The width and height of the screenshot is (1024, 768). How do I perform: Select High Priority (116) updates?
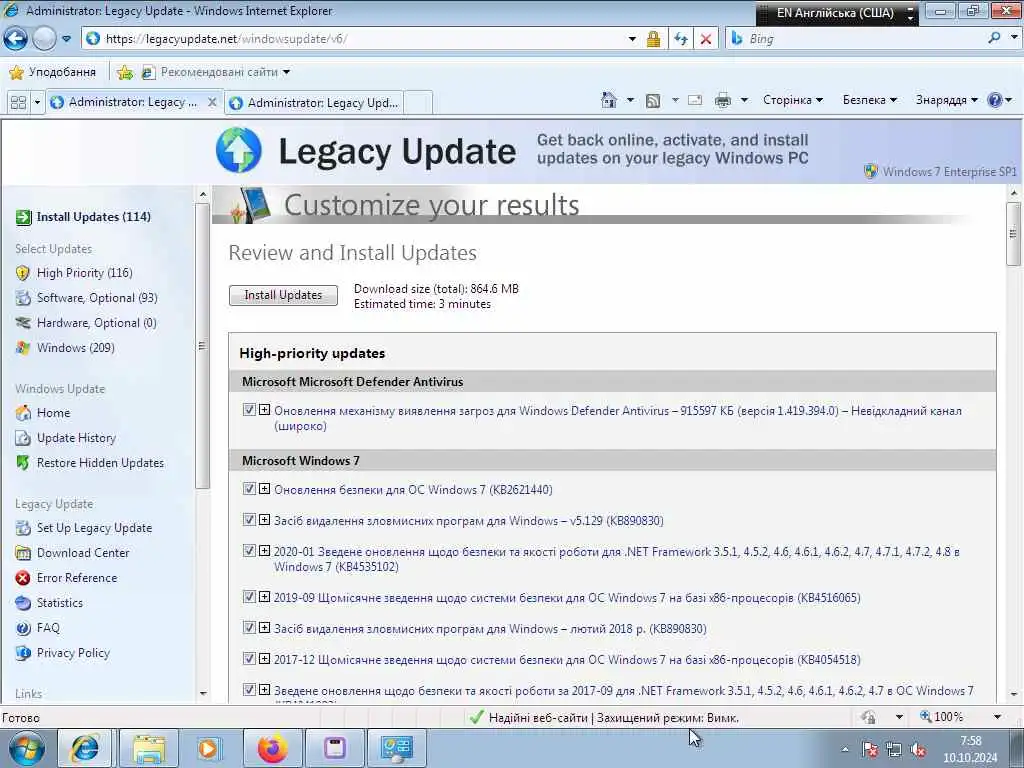[x=84, y=273]
